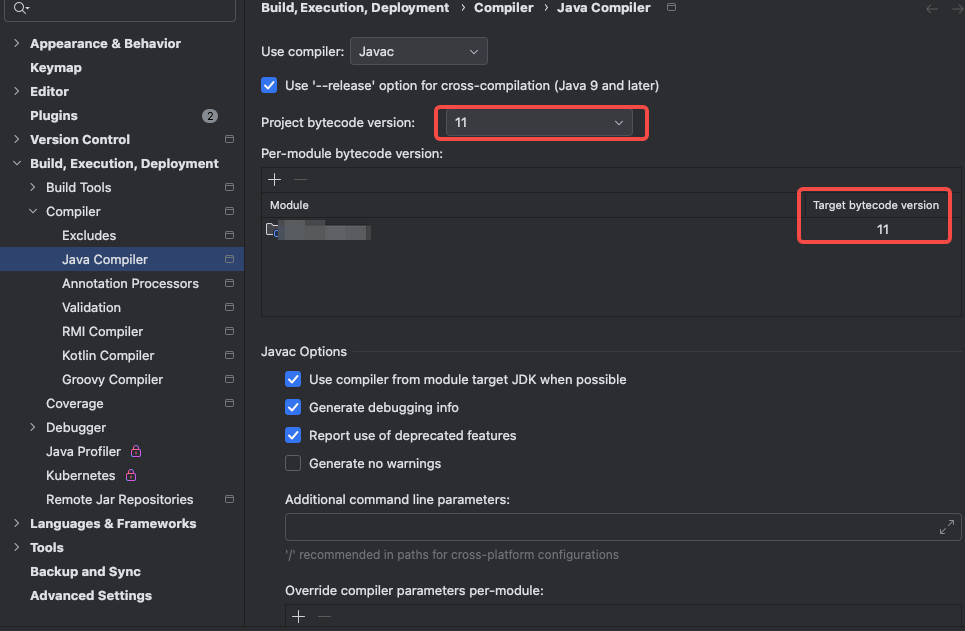Image resolution: width=965 pixels, height=631 pixels.
Task: Expand the additional command line parameters field
Action: [x=947, y=527]
